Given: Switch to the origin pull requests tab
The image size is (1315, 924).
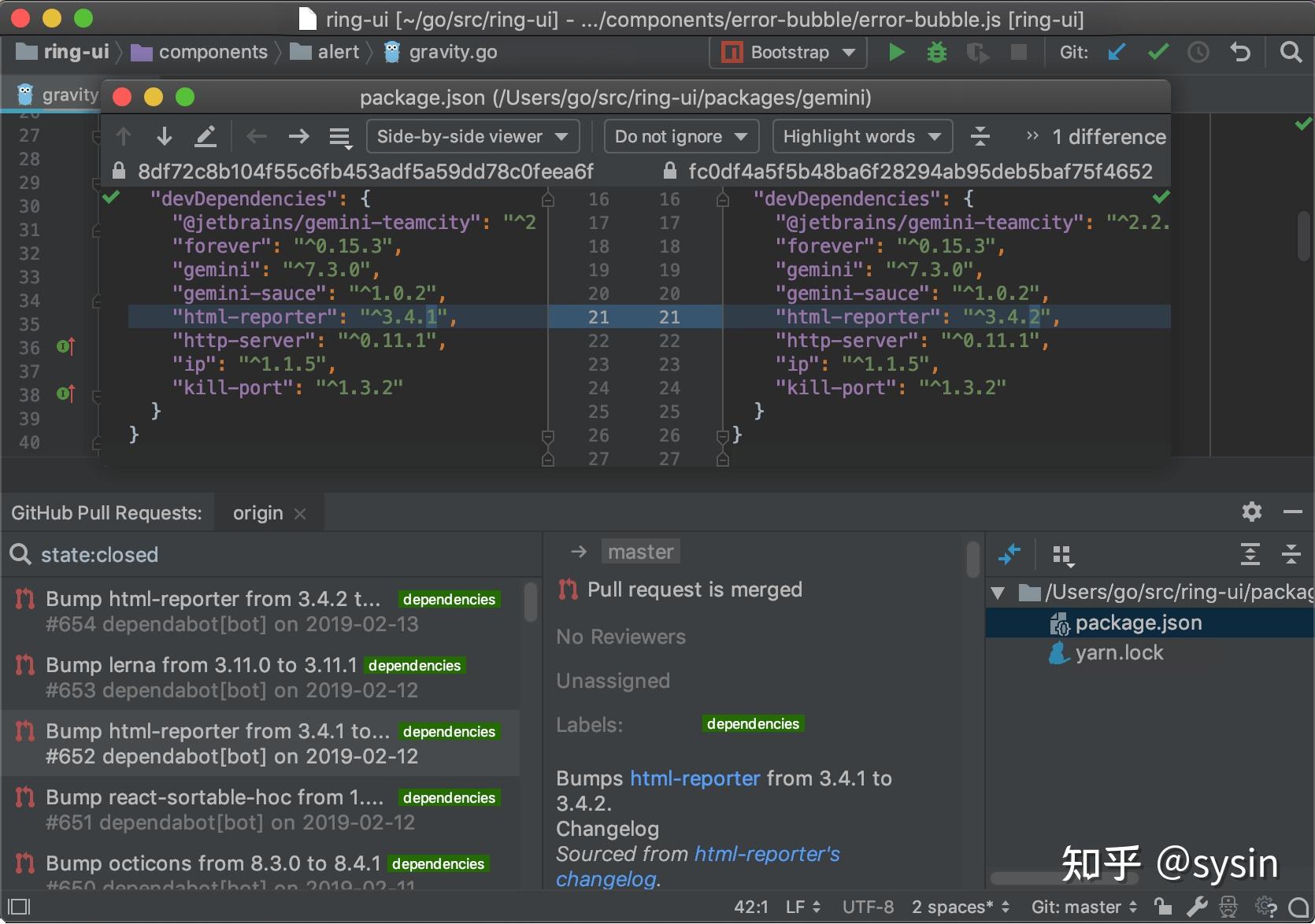Looking at the screenshot, I should [257, 512].
